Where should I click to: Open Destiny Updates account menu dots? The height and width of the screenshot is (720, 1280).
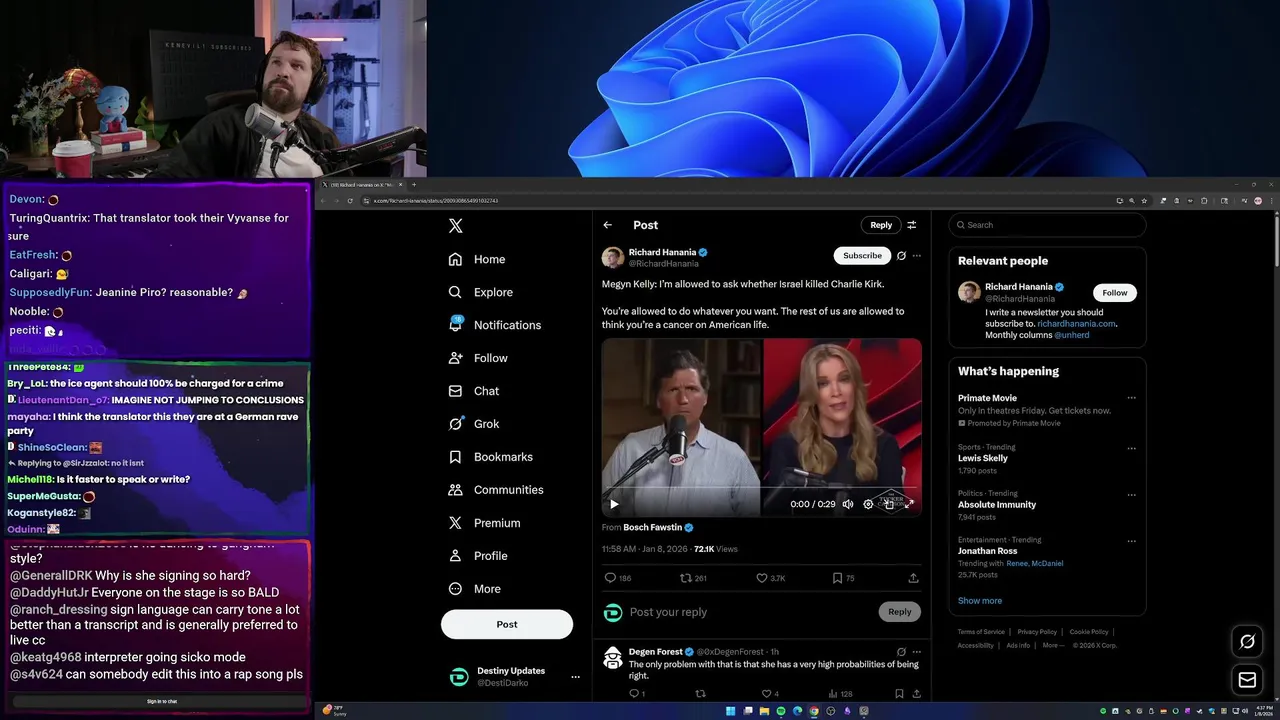tap(575, 677)
